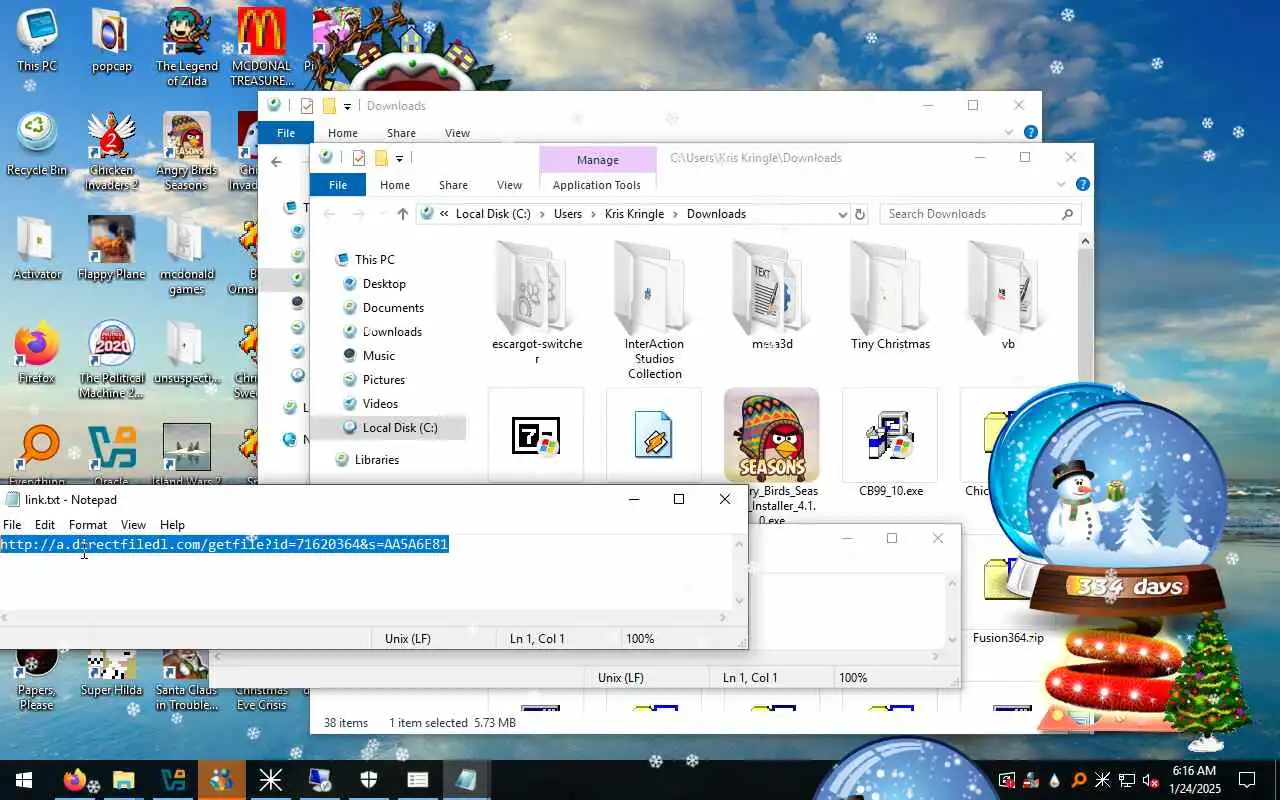This screenshot has height=800, width=1280.
Task: Open the address bar history dropdown
Action: click(842, 214)
